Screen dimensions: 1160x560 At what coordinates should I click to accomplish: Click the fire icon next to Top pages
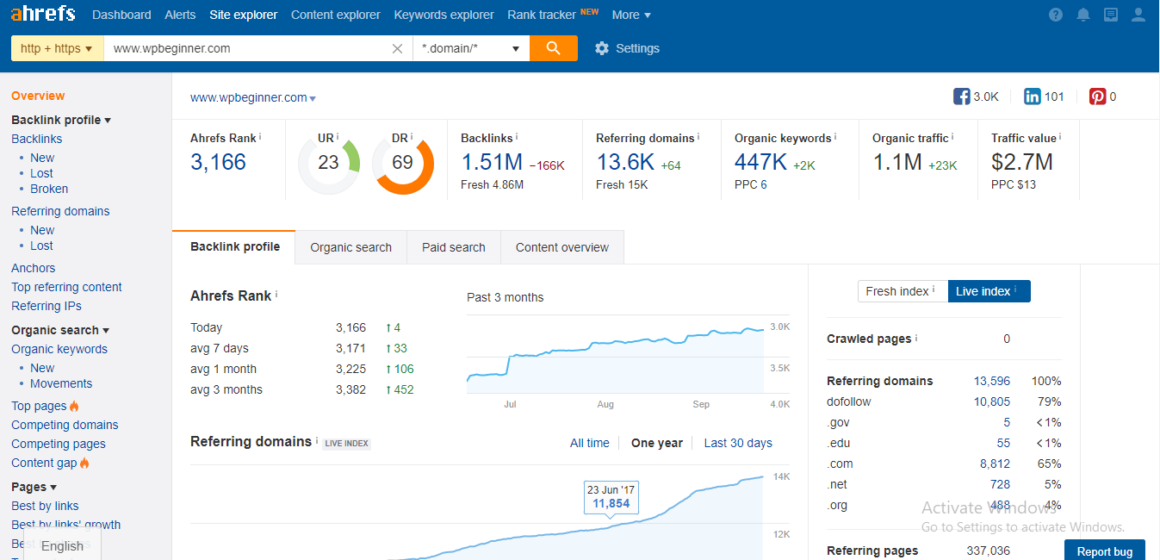click(x=74, y=406)
